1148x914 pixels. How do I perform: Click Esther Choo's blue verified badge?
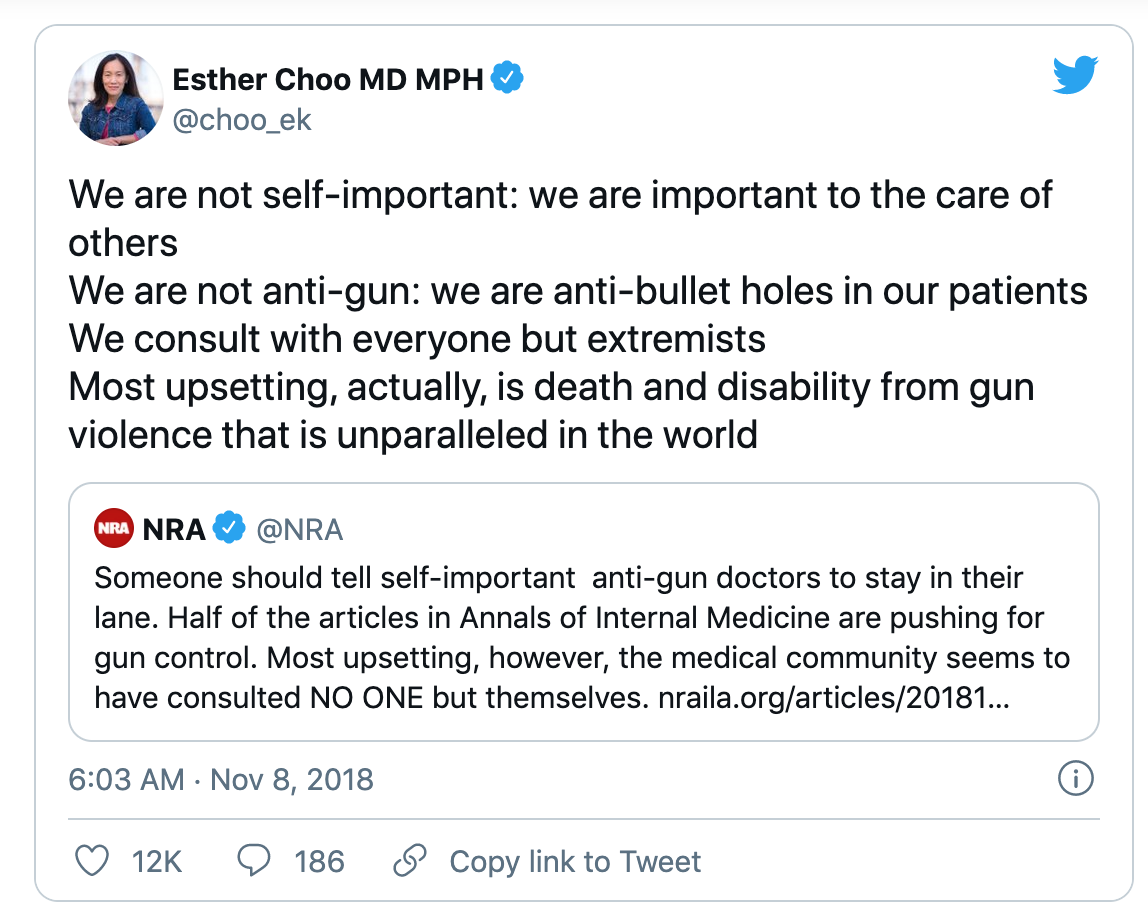coord(508,79)
